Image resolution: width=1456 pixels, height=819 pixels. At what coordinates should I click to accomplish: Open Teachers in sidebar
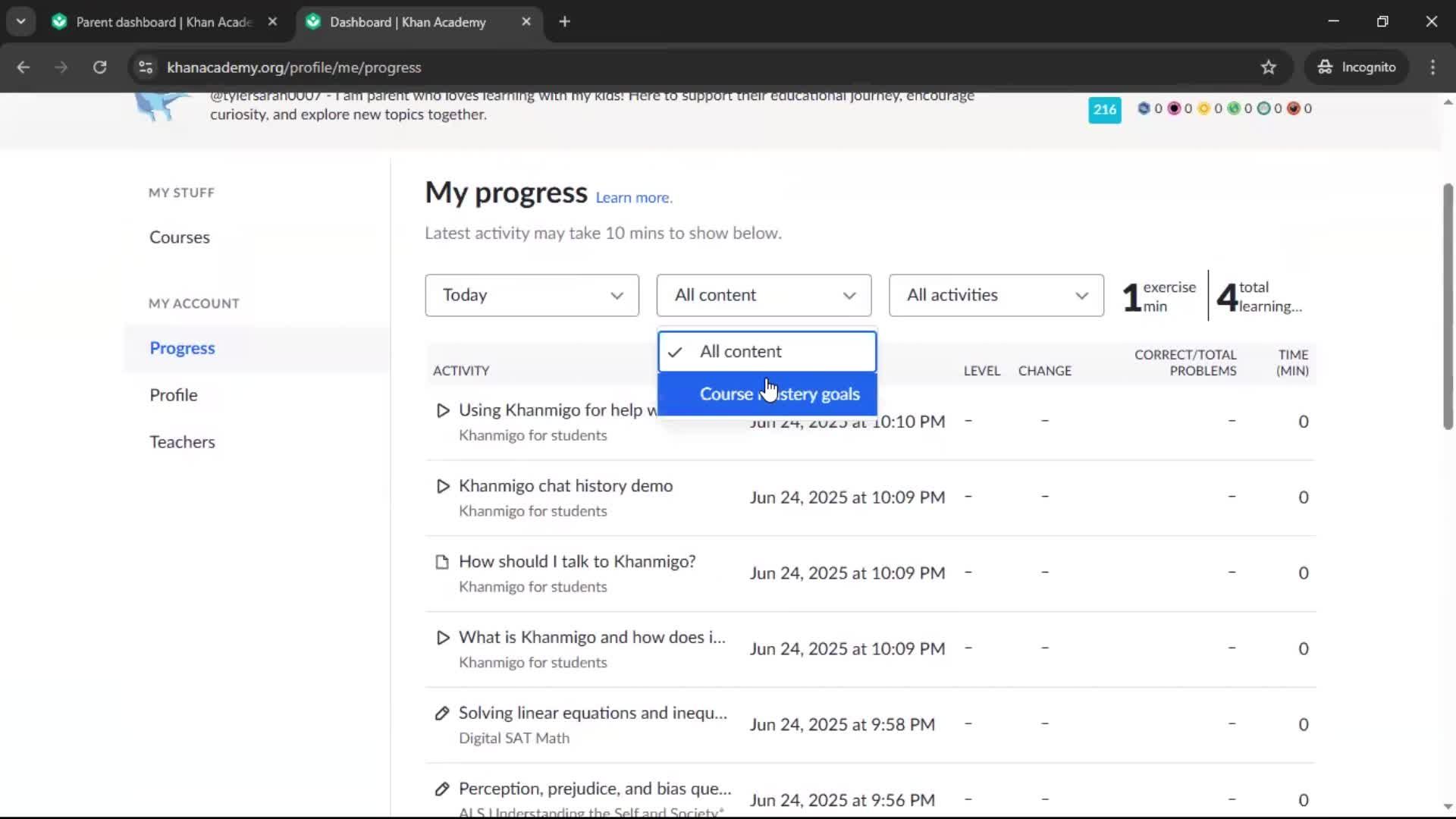[182, 442]
